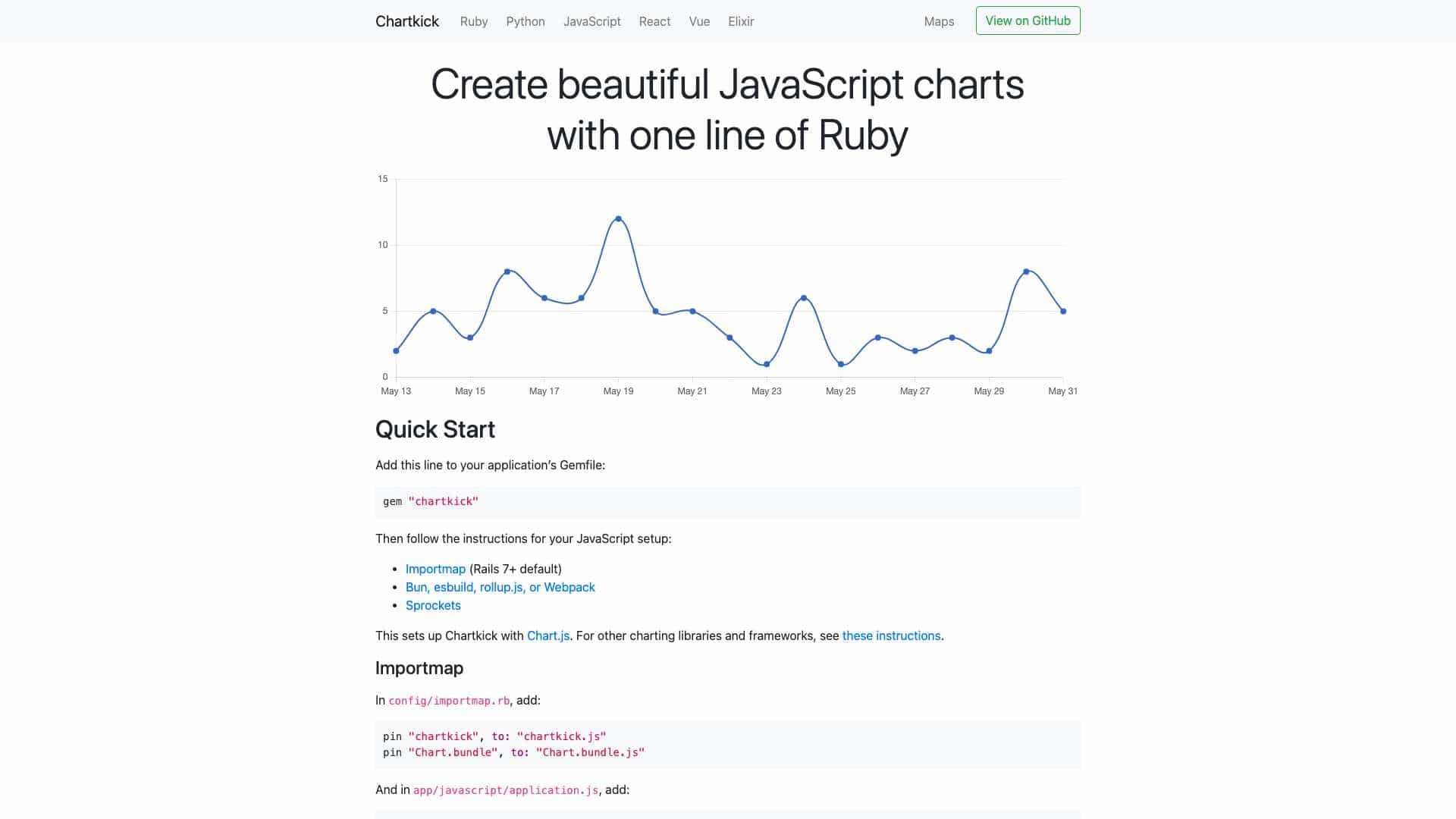Viewport: 1456px width, 819px height.
Task: Click the May 17 axis label
Action: click(x=544, y=391)
